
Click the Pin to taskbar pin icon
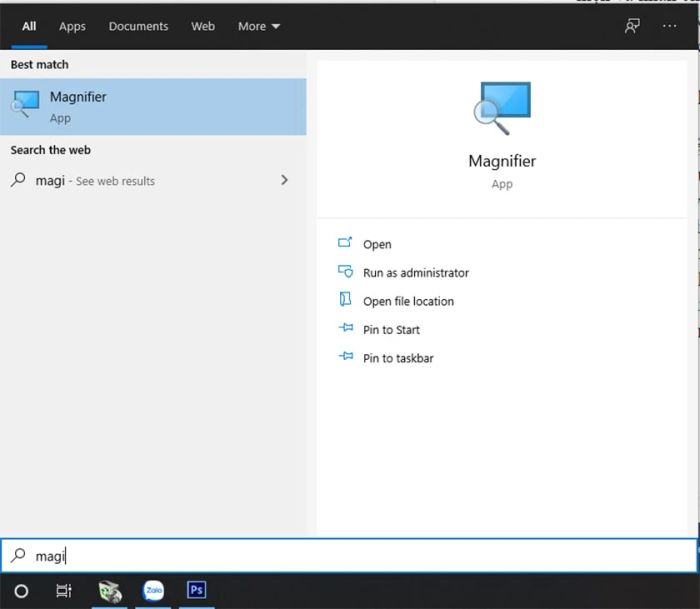click(346, 356)
